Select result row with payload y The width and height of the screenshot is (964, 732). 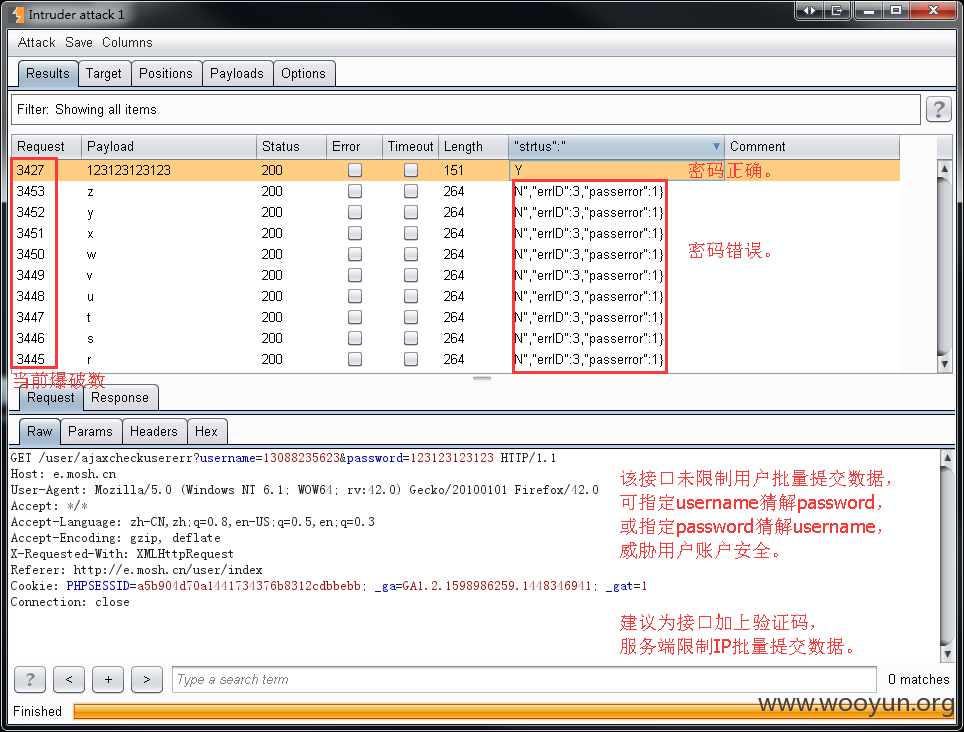pyautogui.click(x=456, y=212)
